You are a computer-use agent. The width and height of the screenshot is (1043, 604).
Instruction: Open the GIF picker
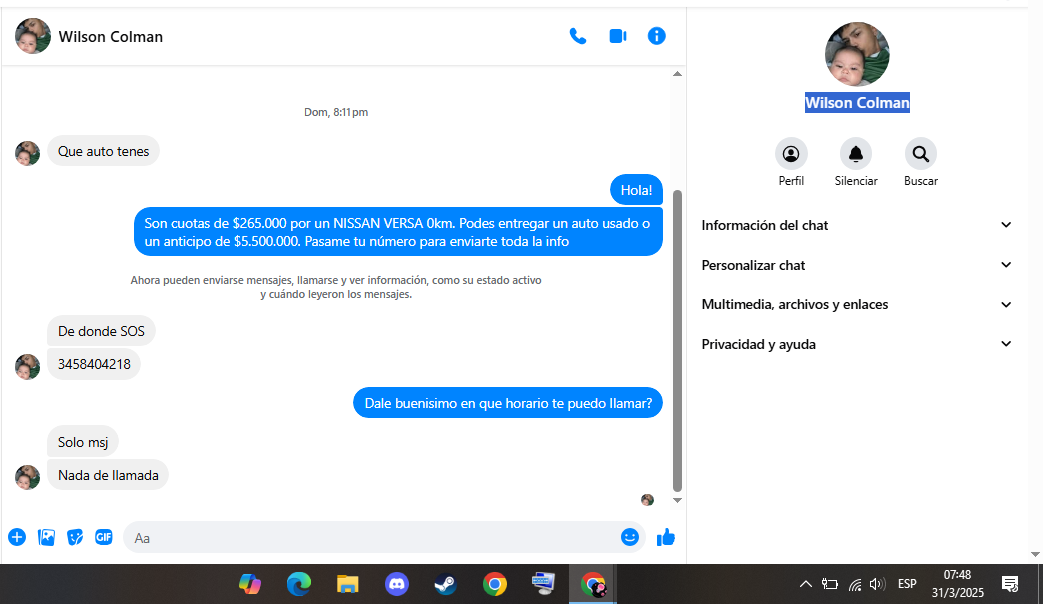tap(104, 537)
